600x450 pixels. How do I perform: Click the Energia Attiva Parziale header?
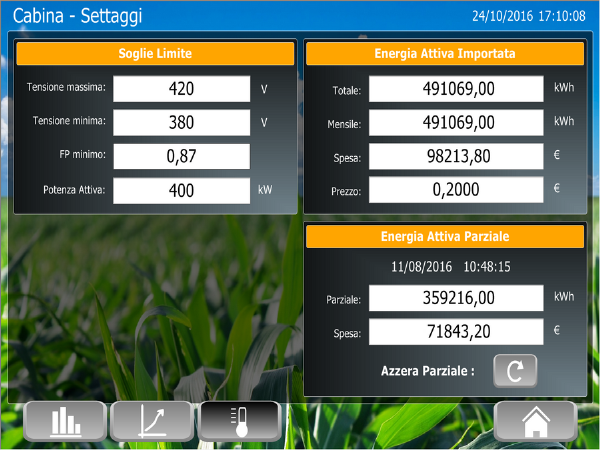tap(445, 236)
